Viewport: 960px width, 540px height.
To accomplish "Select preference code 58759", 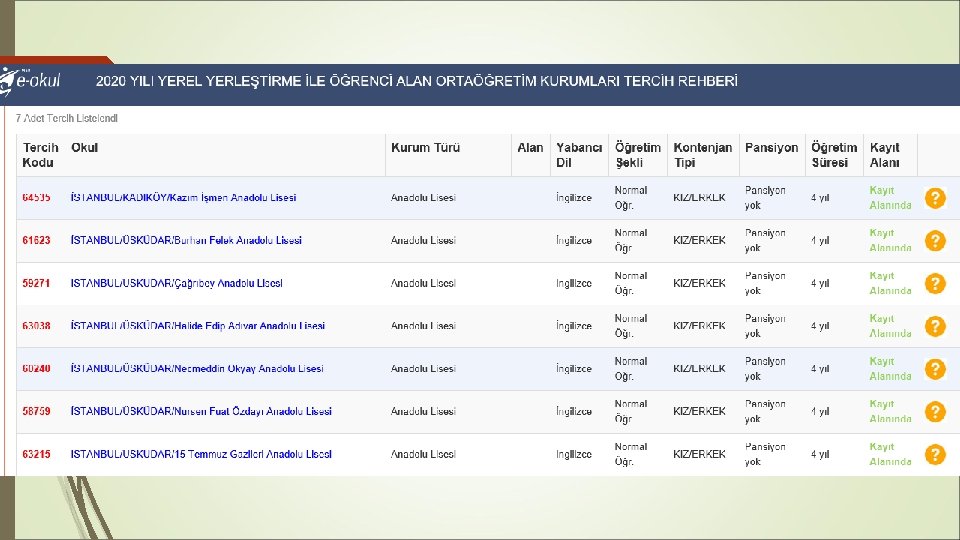I will (x=36, y=411).
